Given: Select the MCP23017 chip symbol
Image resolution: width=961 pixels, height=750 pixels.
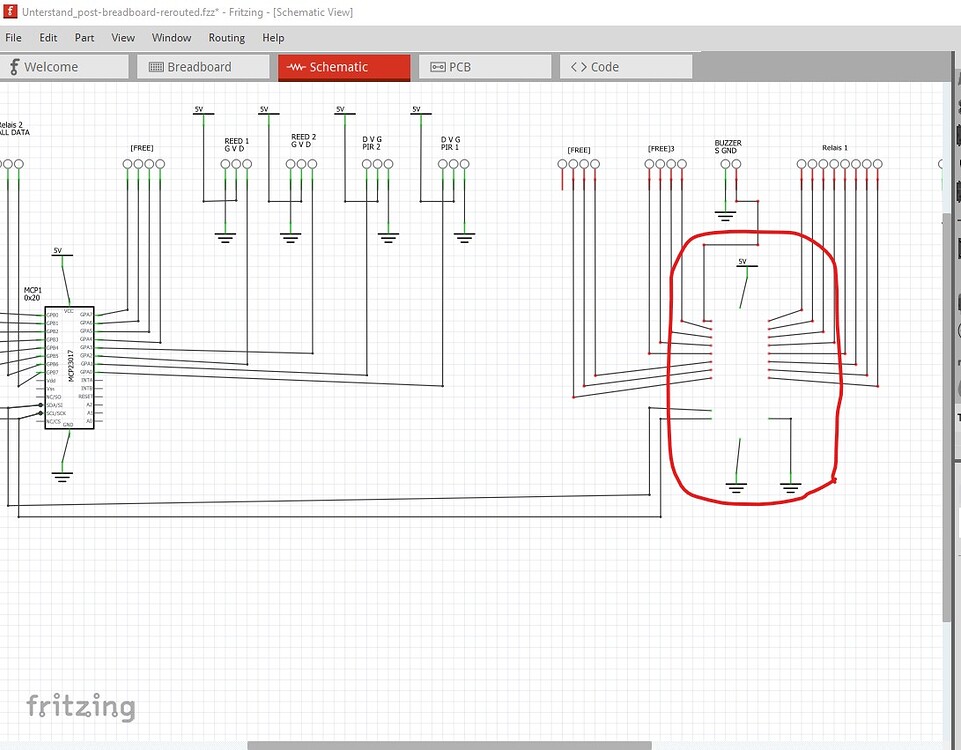Looking at the screenshot, I should (69, 368).
